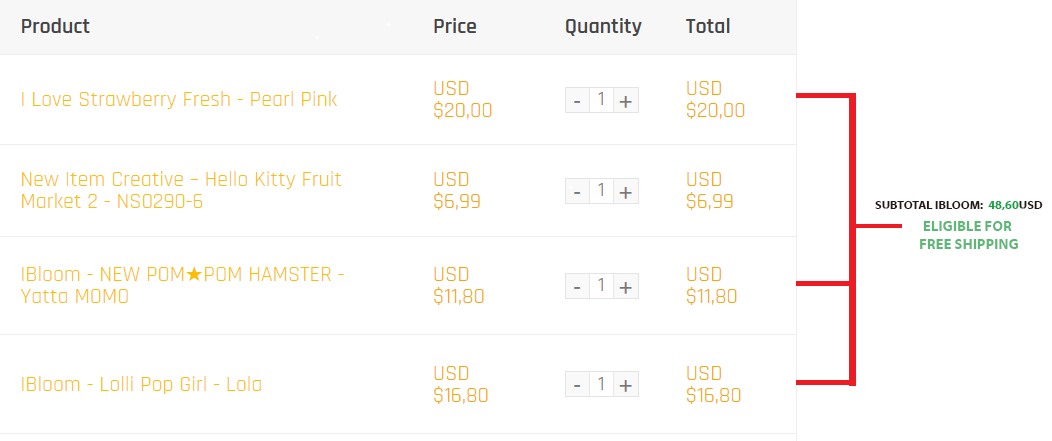Screen dimensions: 1052x441
Task: Open IBloom POM POM HAMSTER product link
Action: (182, 285)
